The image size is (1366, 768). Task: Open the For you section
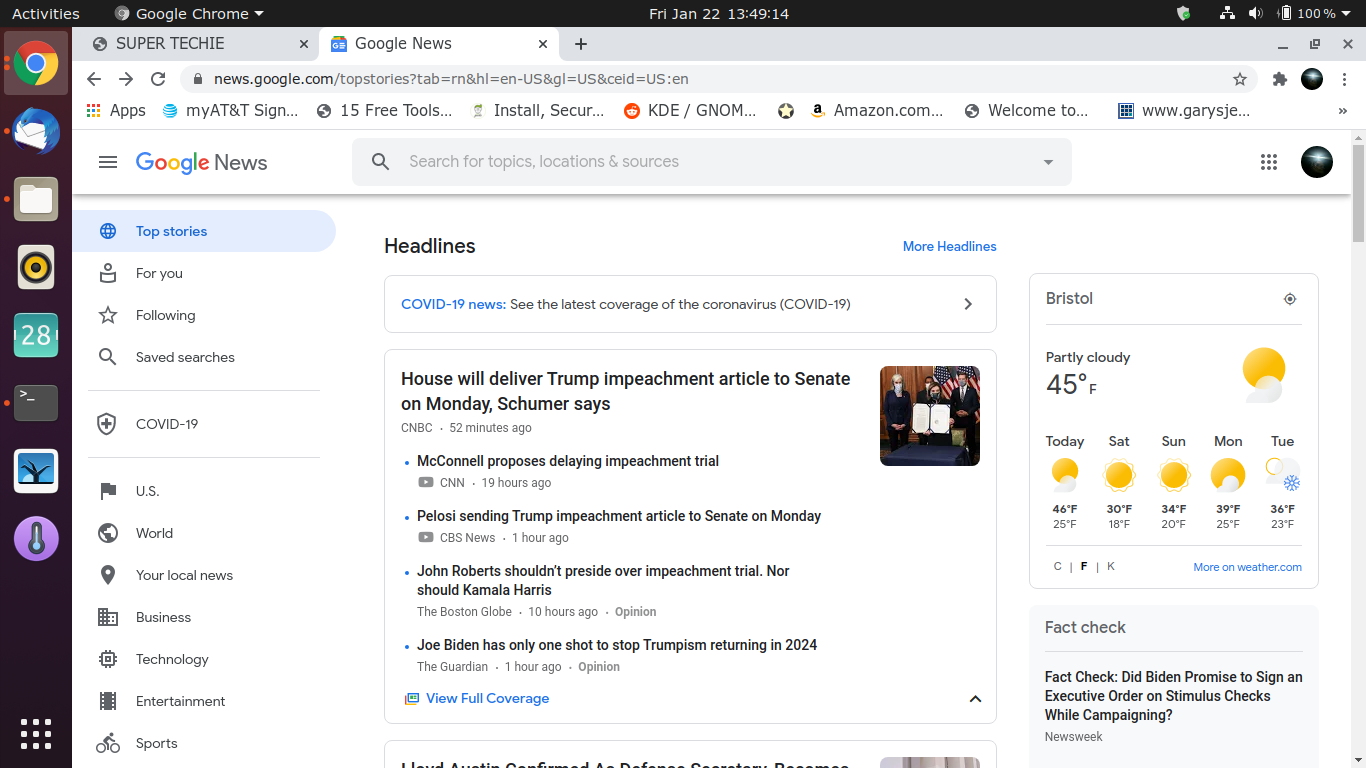coord(204,273)
